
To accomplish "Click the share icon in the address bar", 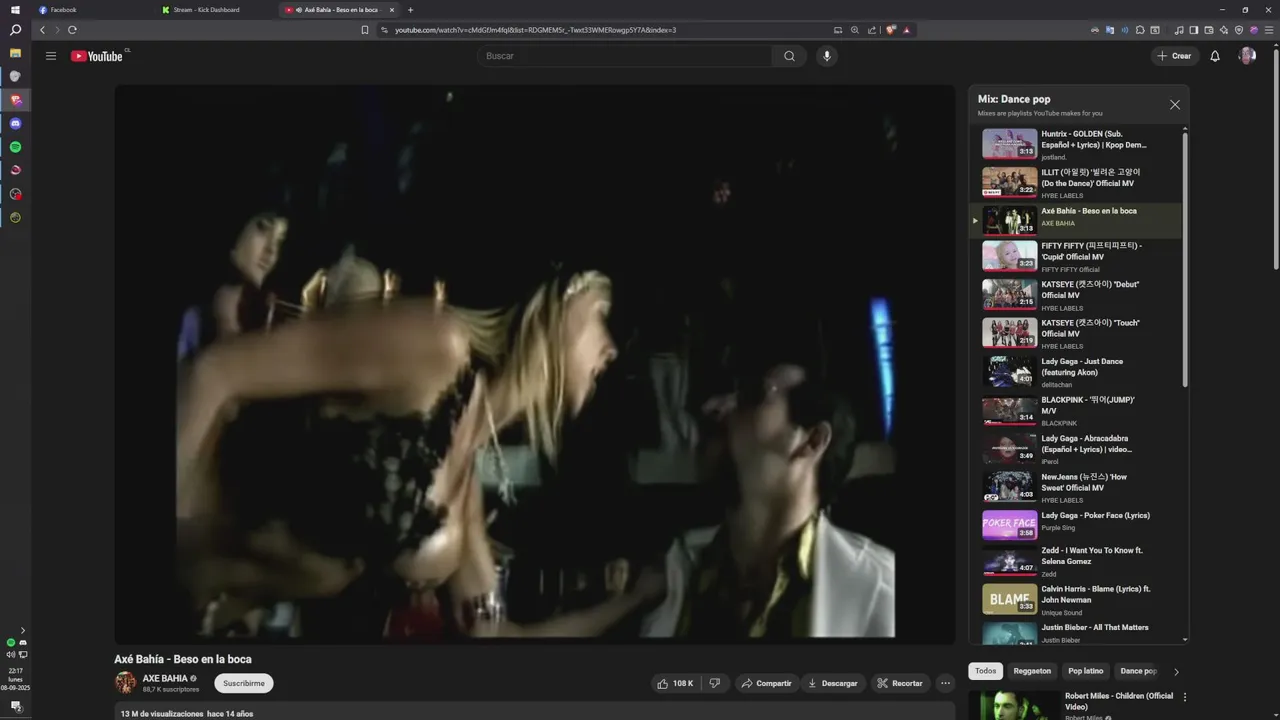I will click(872, 30).
